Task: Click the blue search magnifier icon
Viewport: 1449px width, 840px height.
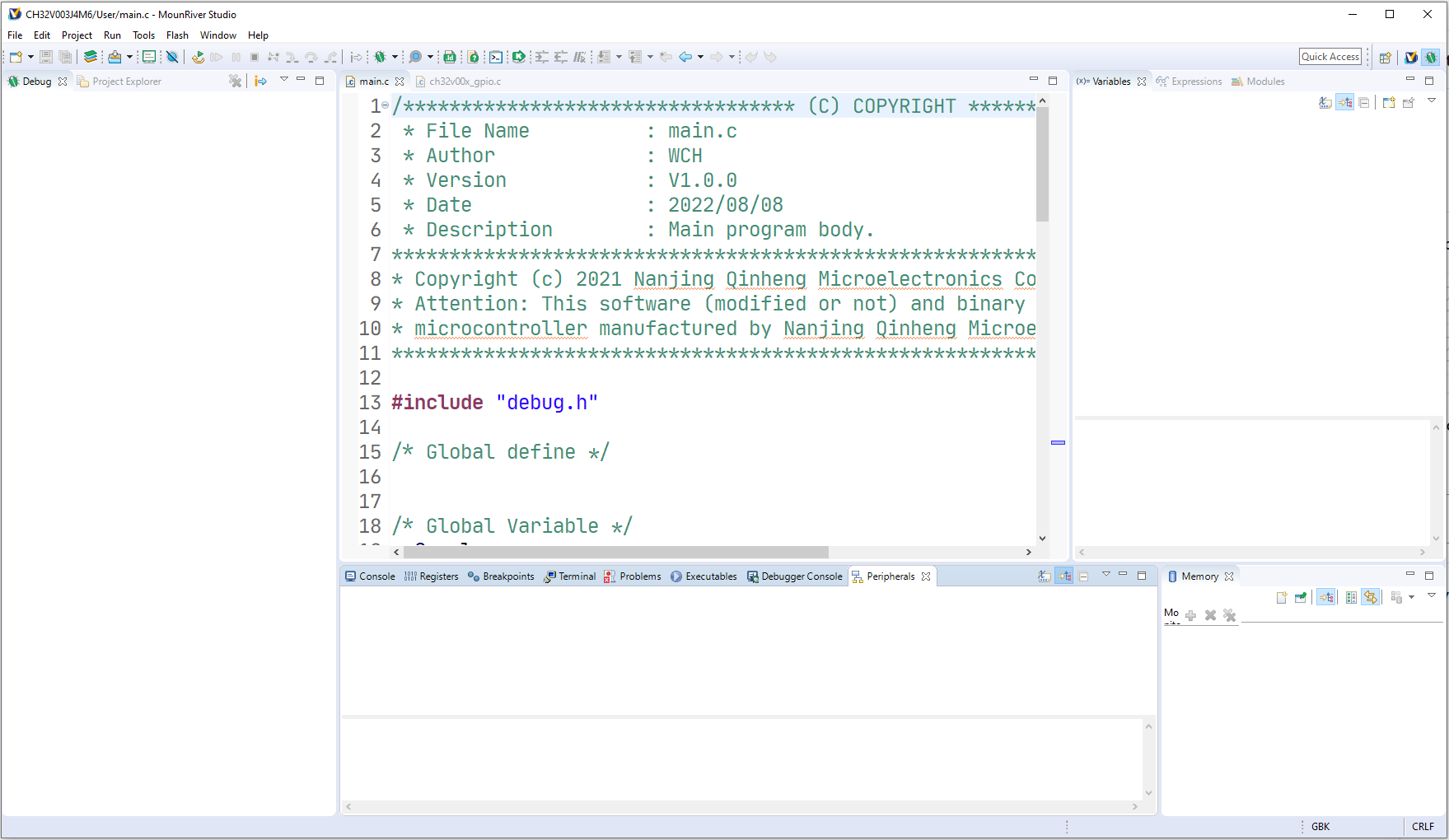Action: click(415, 57)
